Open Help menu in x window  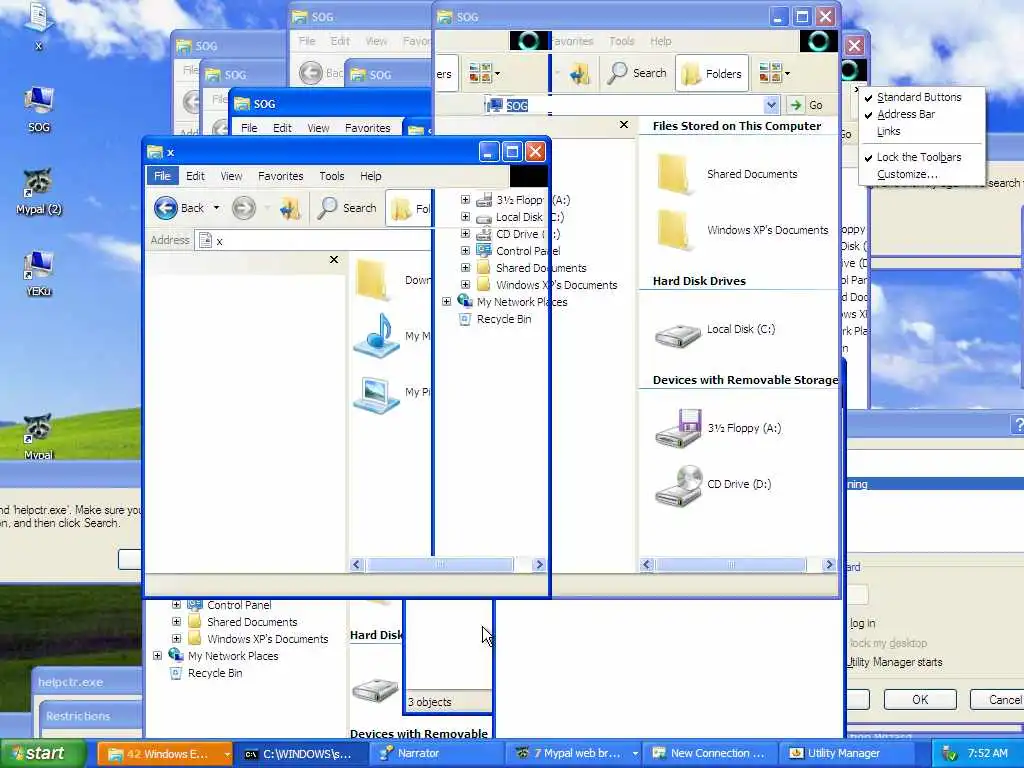(370, 176)
